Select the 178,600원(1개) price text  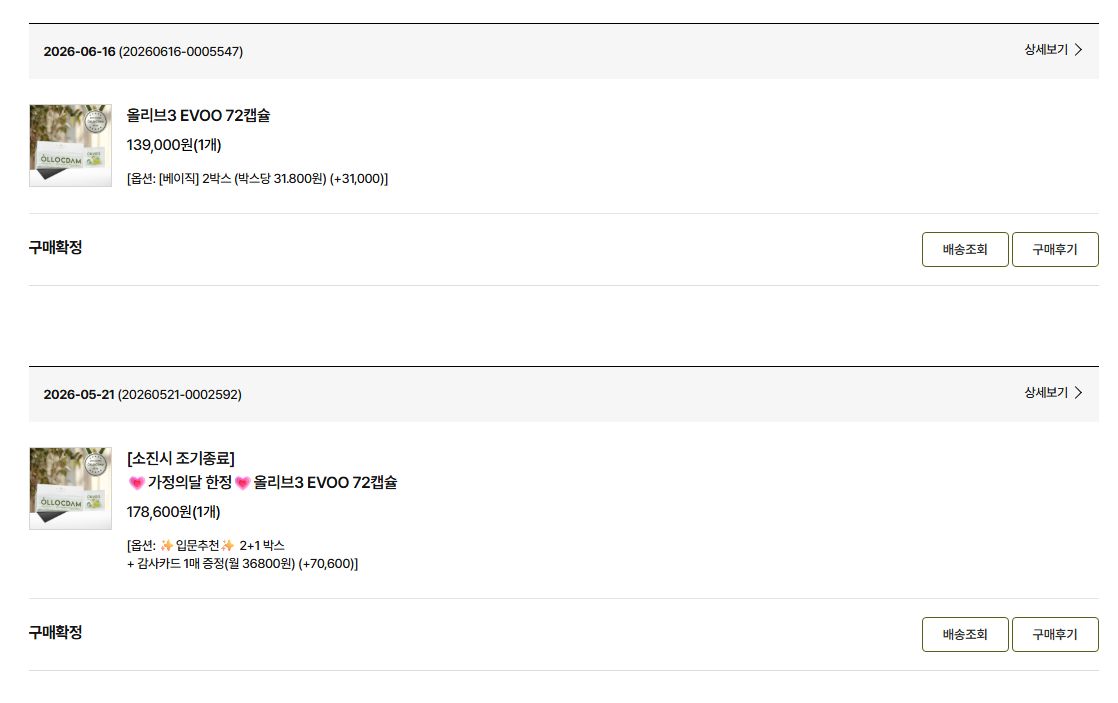coord(173,512)
